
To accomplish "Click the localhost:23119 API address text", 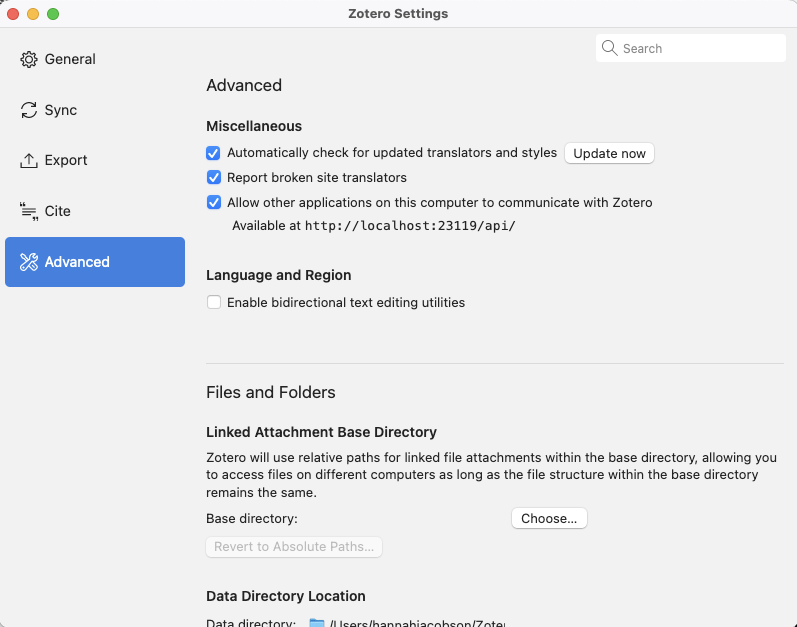I will tap(410, 226).
